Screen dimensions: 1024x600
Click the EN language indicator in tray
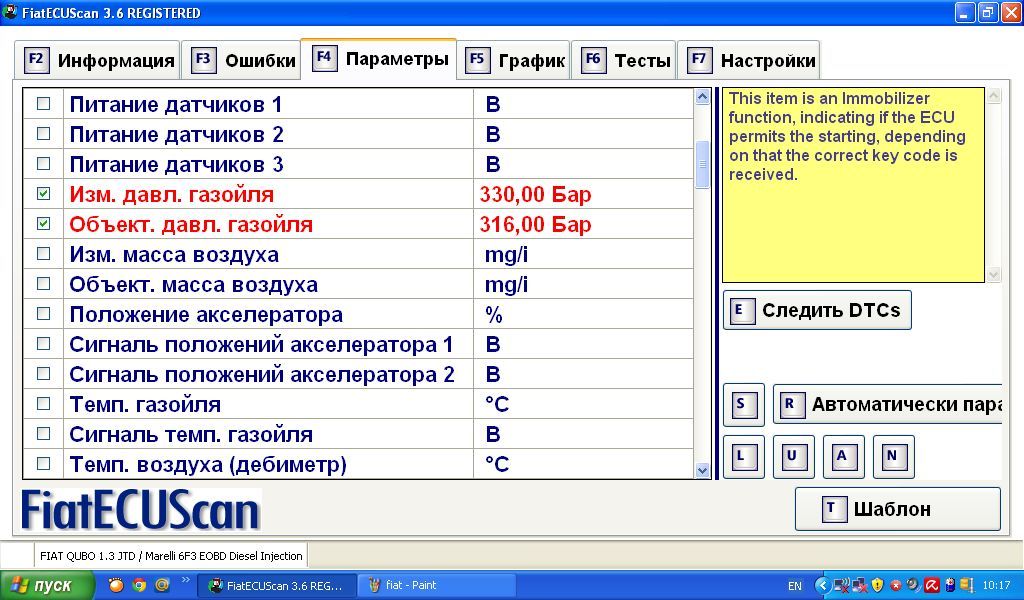pos(795,585)
